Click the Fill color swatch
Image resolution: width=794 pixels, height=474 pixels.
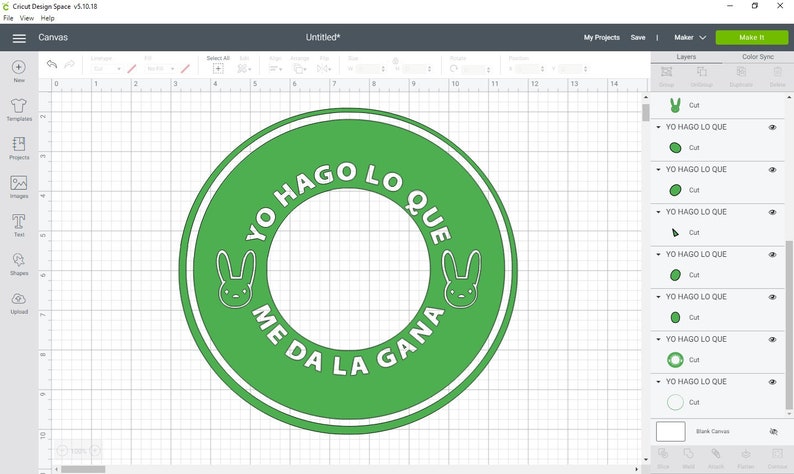185,69
